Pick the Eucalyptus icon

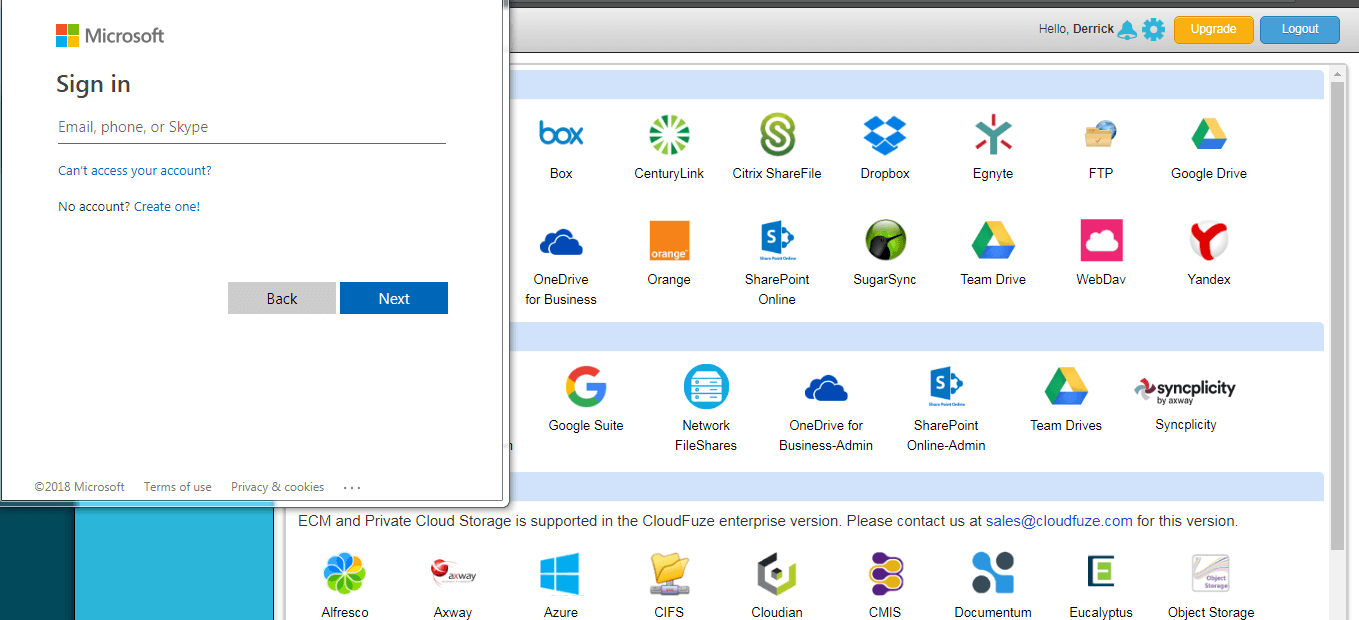tap(1101, 573)
